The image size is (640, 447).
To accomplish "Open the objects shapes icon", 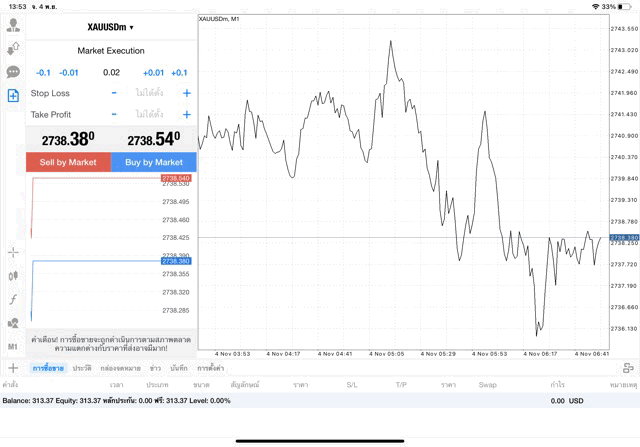I will [13, 323].
